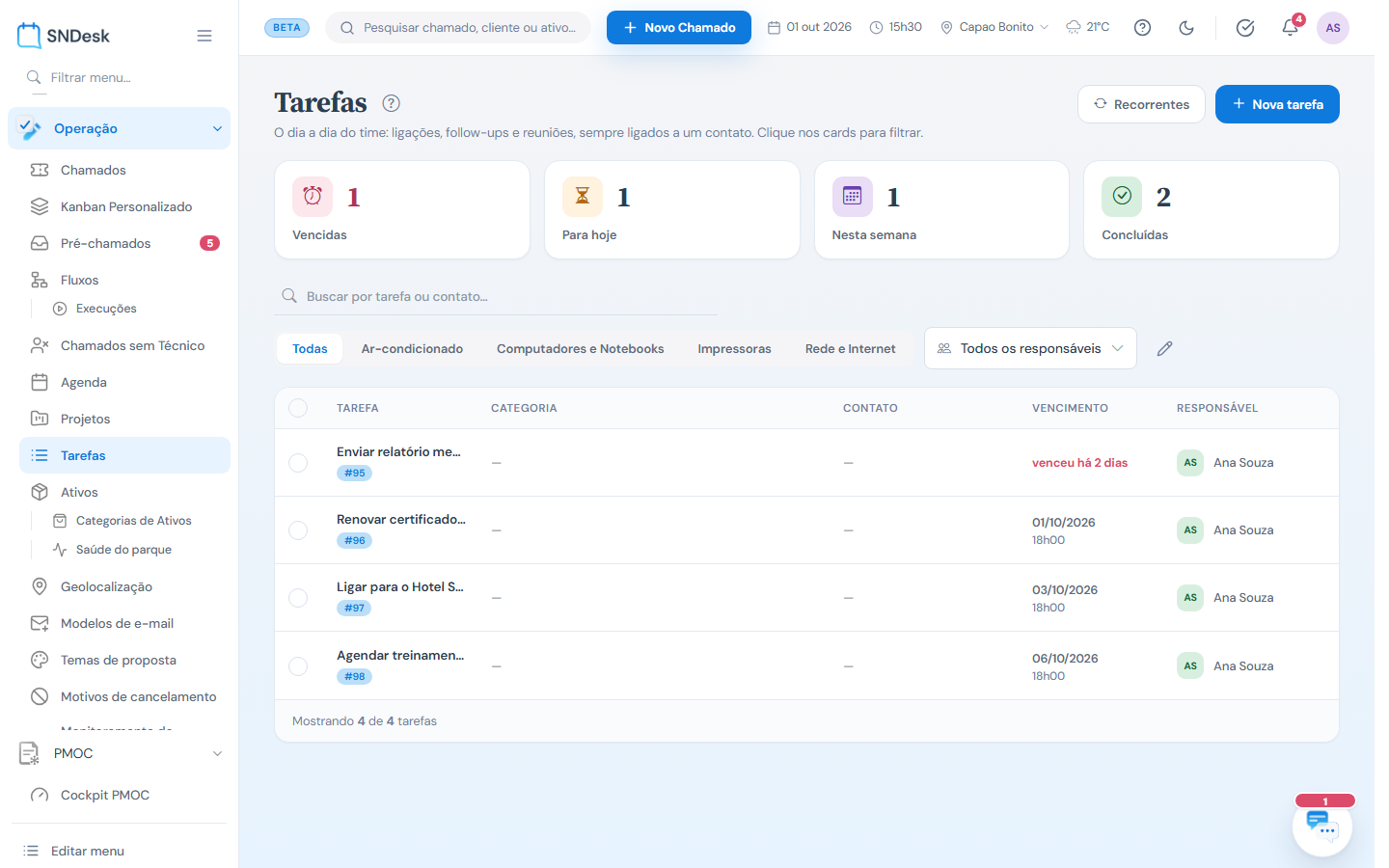The height and width of the screenshot is (868, 1389).
Task: Mark task Ligar para o Hotel #97 done
Action: click(298, 598)
